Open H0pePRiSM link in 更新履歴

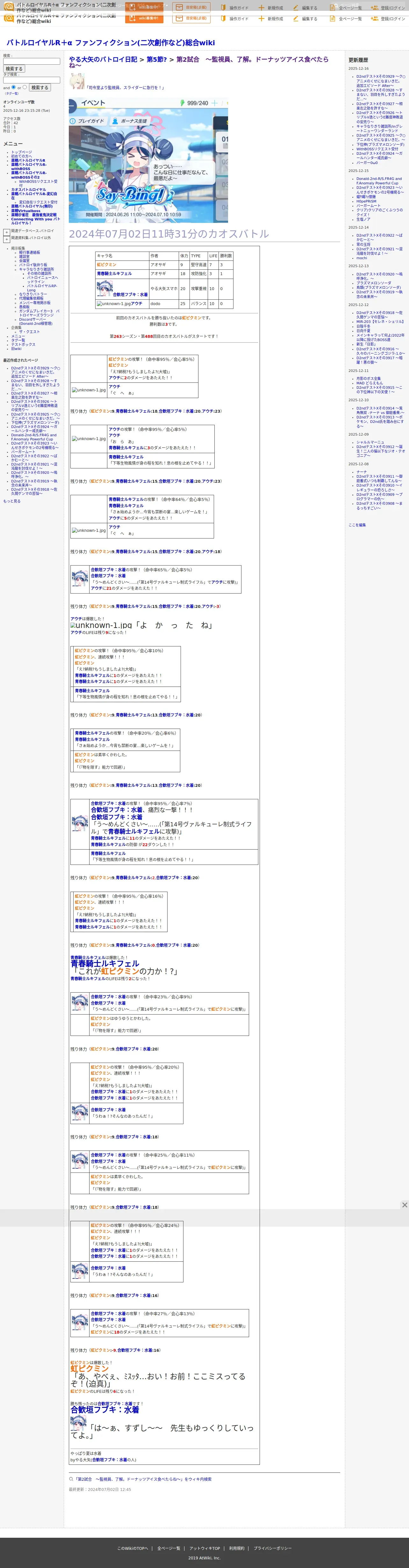point(366,201)
